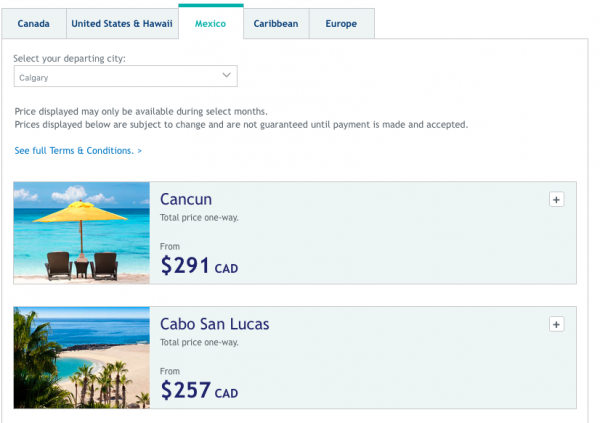Select the Cabo San Lucas title

[215, 324]
